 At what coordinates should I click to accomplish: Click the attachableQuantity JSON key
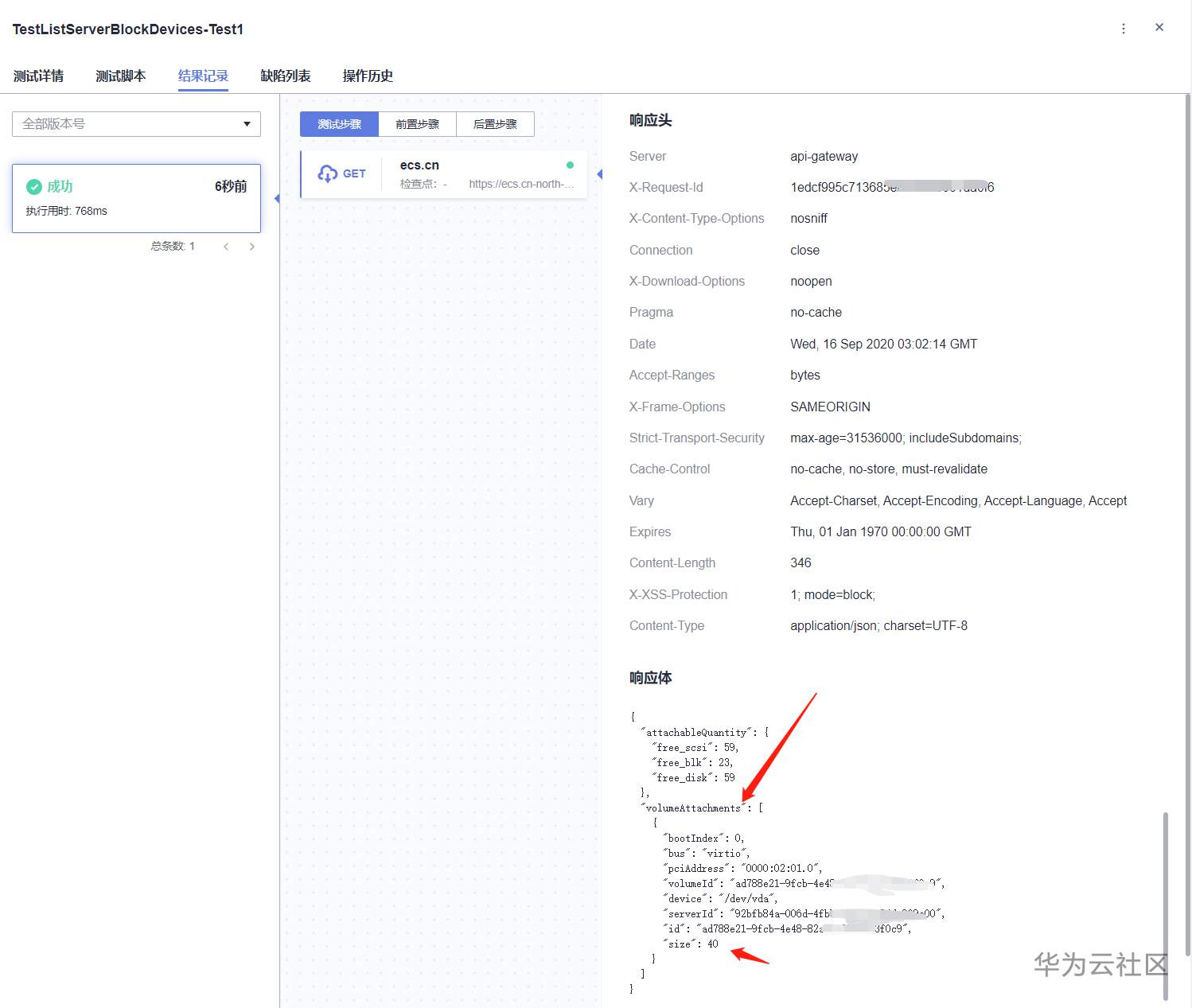coord(696,733)
